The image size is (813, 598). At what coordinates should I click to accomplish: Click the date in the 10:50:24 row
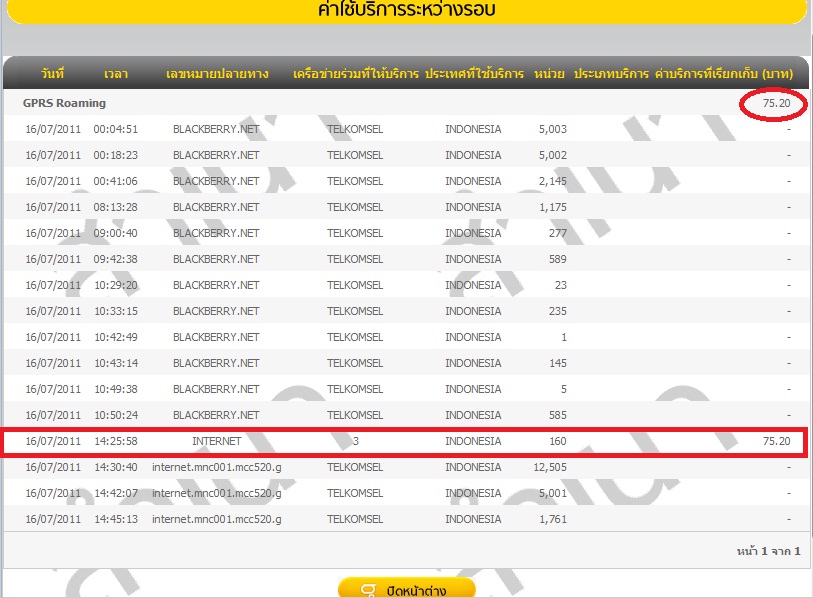[x=53, y=415]
